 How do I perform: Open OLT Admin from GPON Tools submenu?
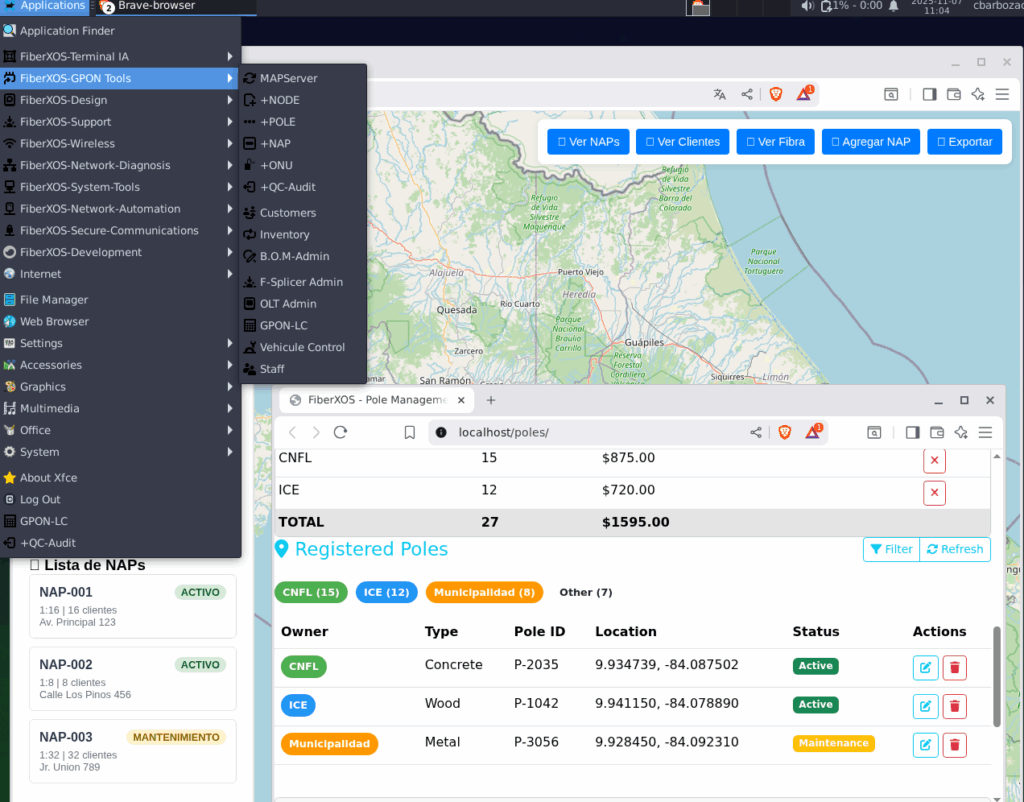click(288, 304)
